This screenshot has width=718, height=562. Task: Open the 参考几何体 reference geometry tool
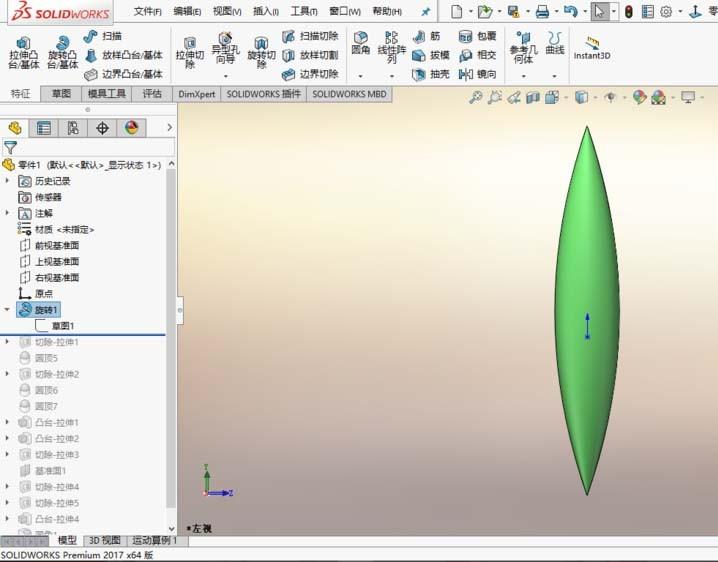pyautogui.click(x=523, y=48)
